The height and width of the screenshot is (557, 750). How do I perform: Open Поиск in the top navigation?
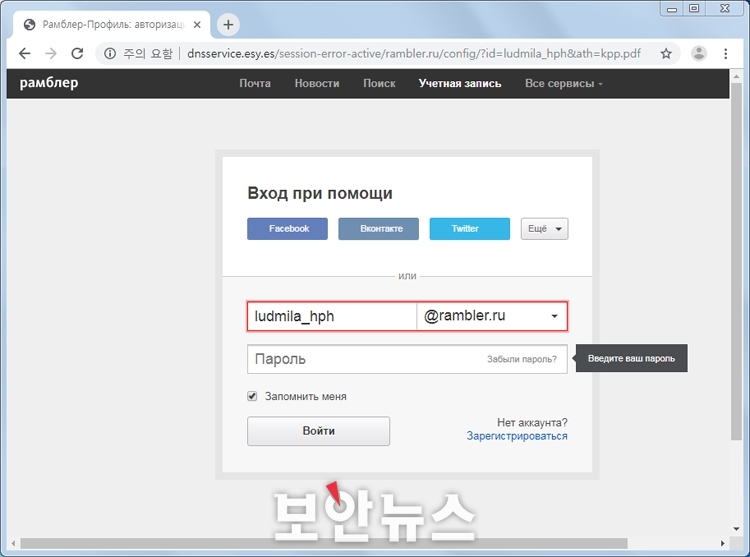click(379, 83)
